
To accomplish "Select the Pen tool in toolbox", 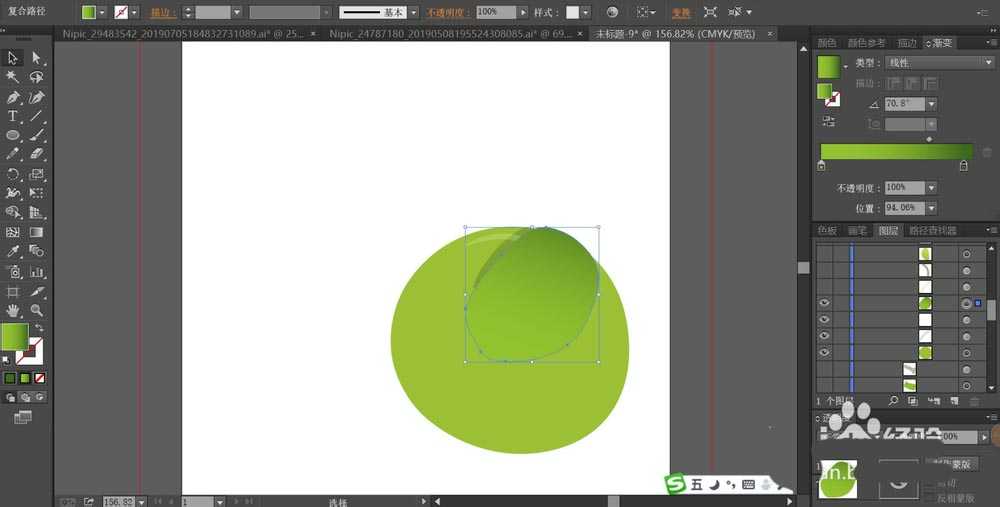I will (x=13, y=97).
